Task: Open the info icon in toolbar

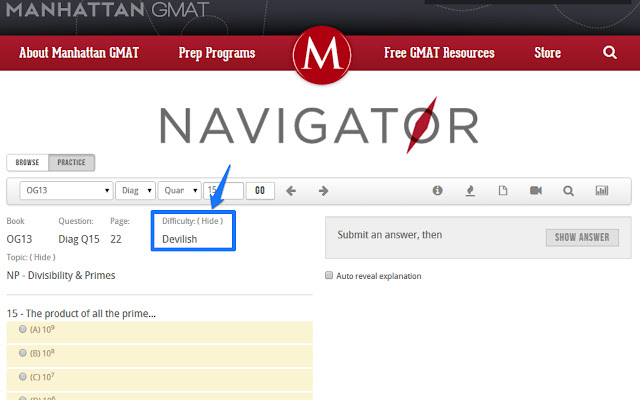Action: [438, 190]
